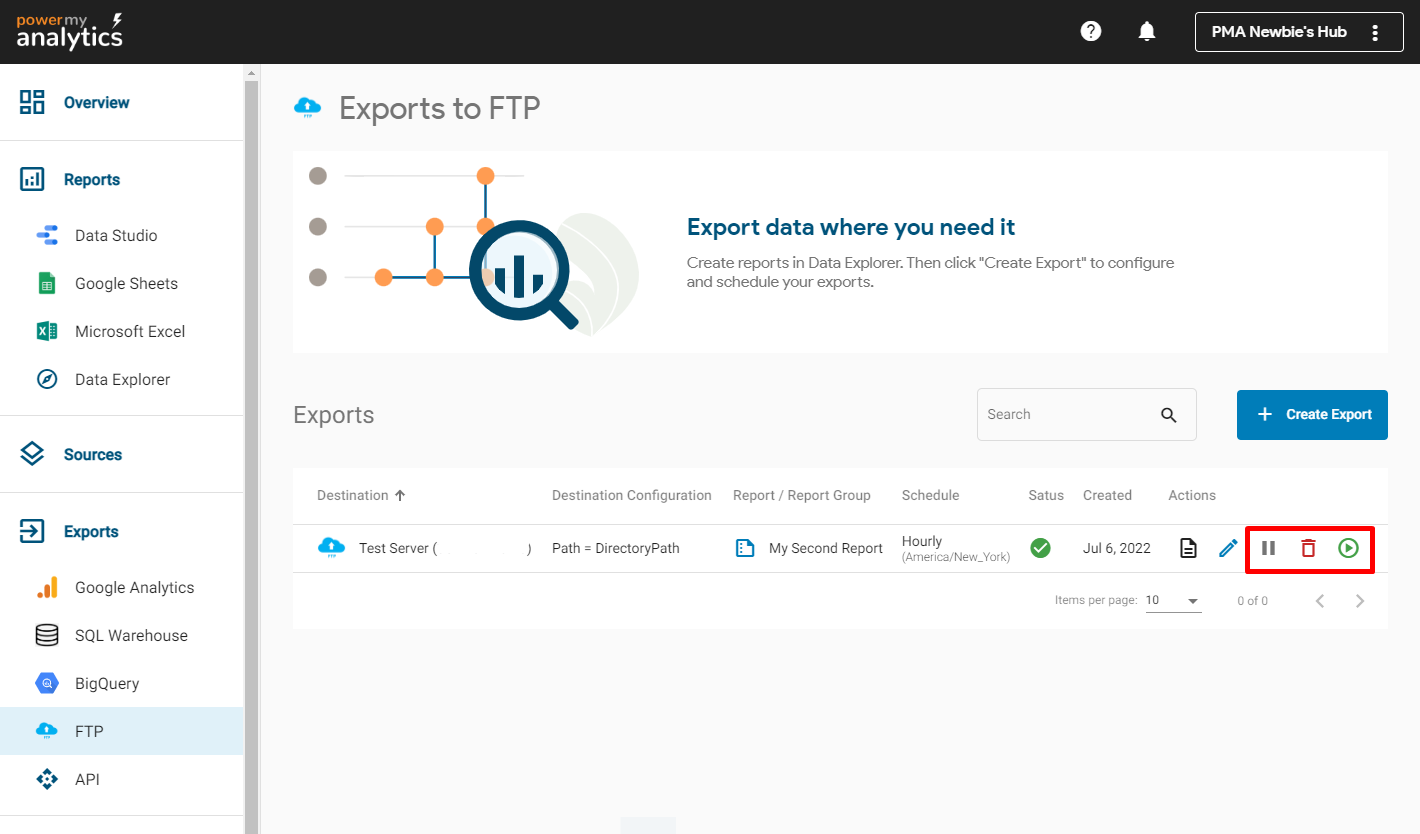
Task: Click the search magnifier icon
Action: pyautogui.click(x=1169, y=415)
